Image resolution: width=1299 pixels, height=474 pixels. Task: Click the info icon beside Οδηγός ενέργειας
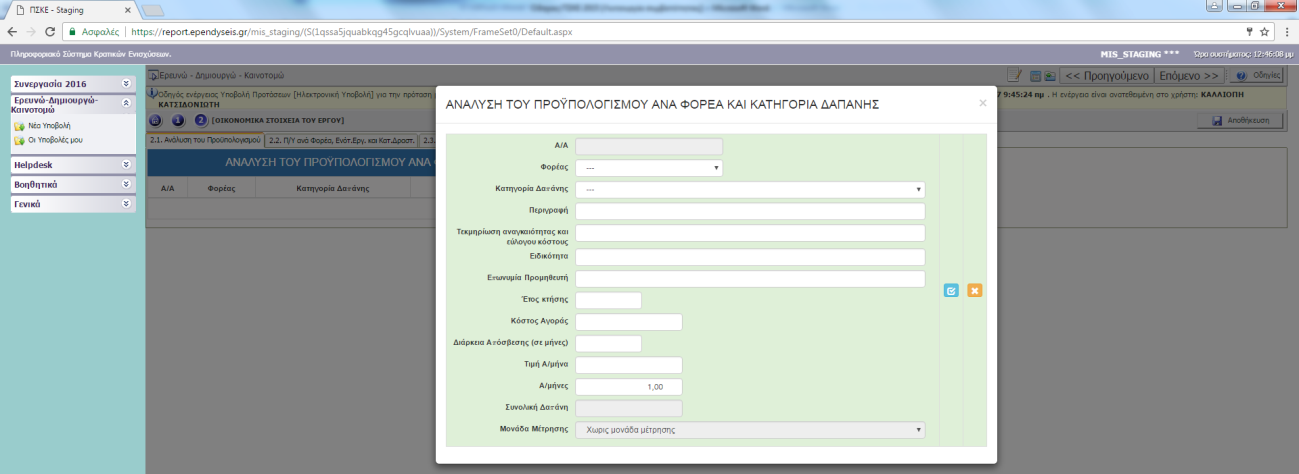pyautogui.click(x=152, y=94)
